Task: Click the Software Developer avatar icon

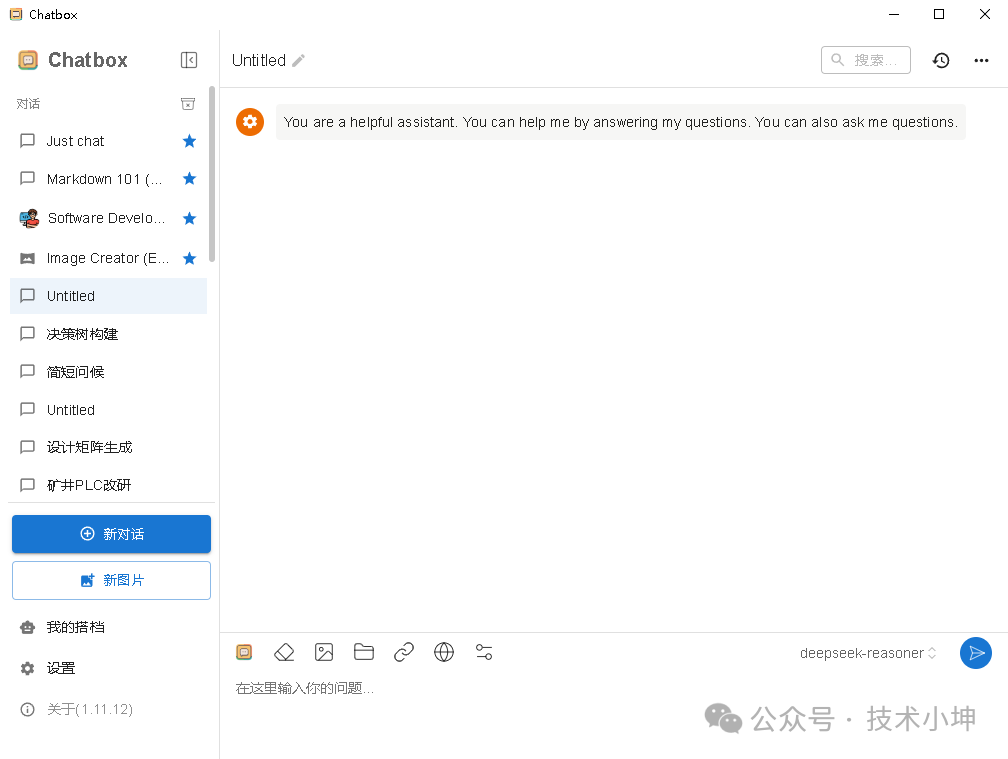Action: [29, 219]
